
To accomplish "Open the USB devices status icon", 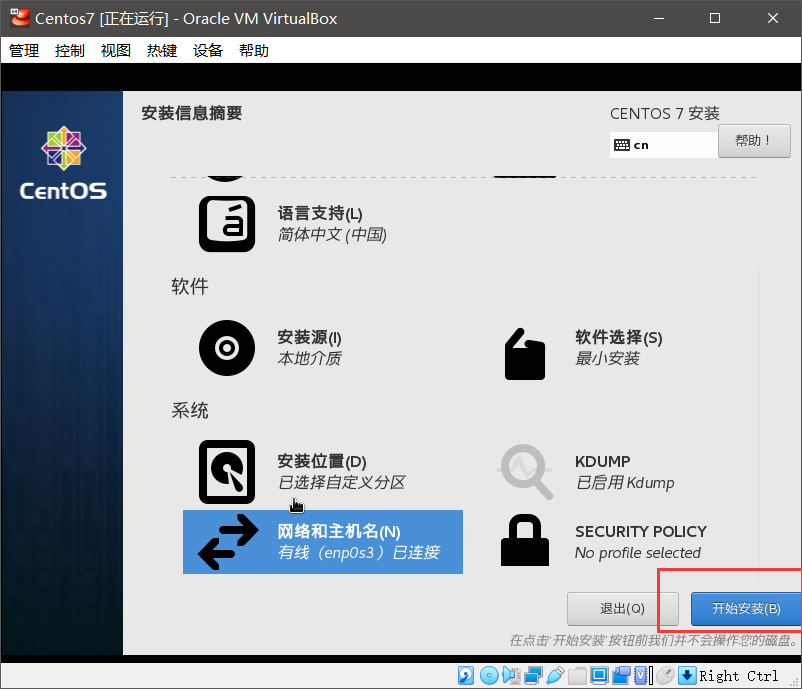I will (x=555, y=675).
